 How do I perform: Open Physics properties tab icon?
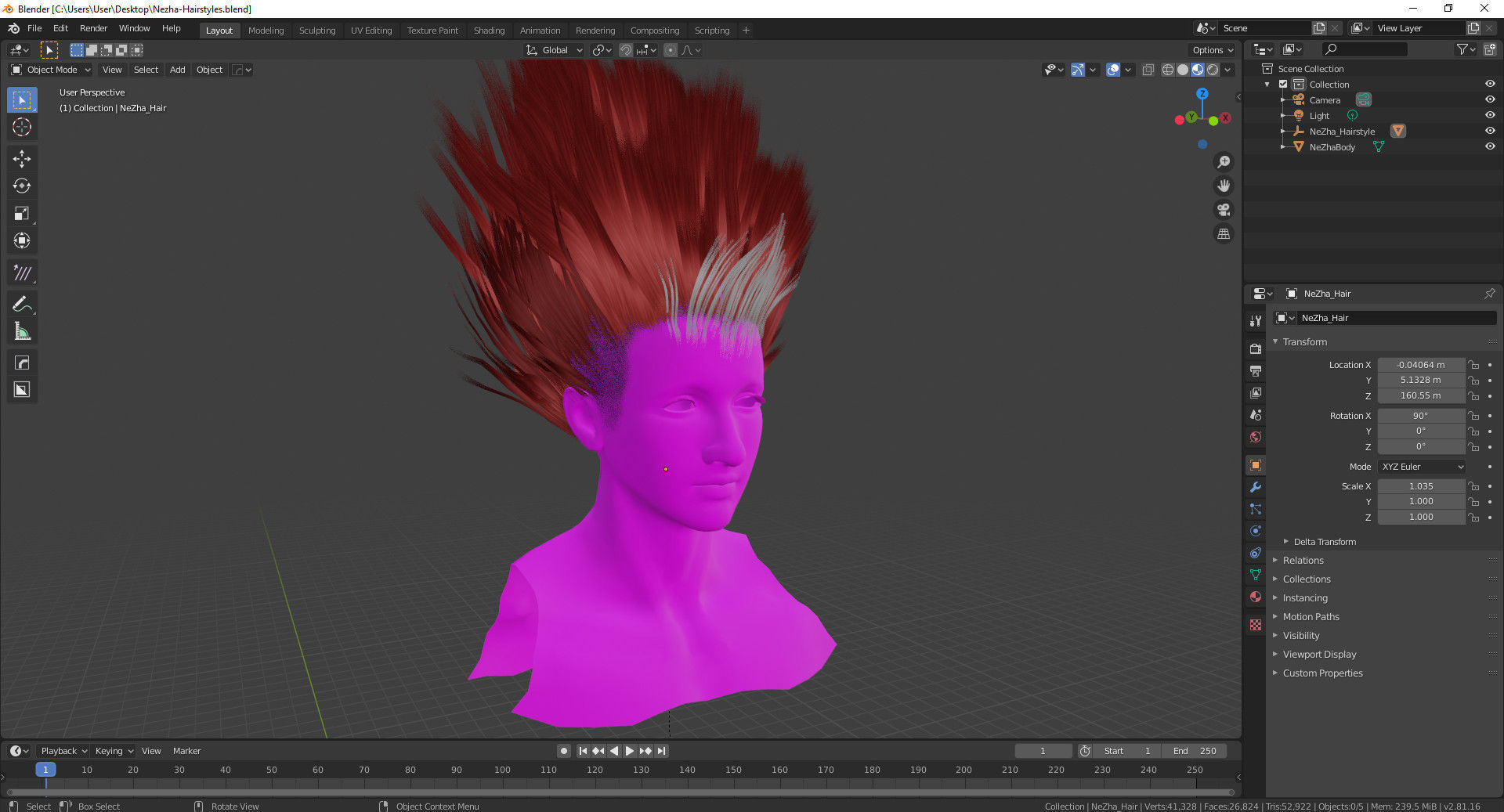[x=1256, y=531]
